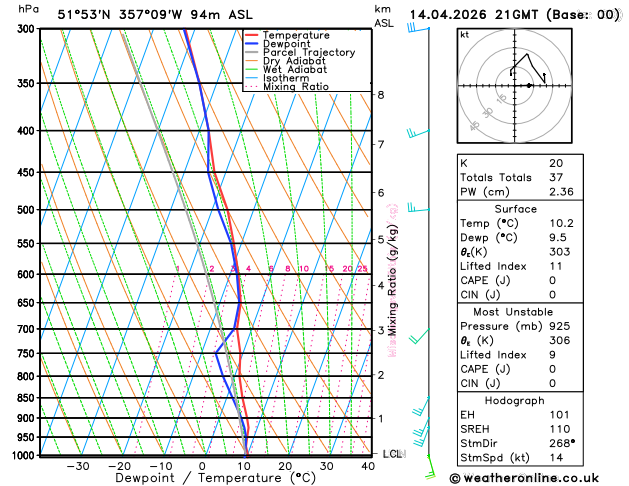Click the 1 km altitude label
The height and width of the screenshot is (486, 629).
381,418
